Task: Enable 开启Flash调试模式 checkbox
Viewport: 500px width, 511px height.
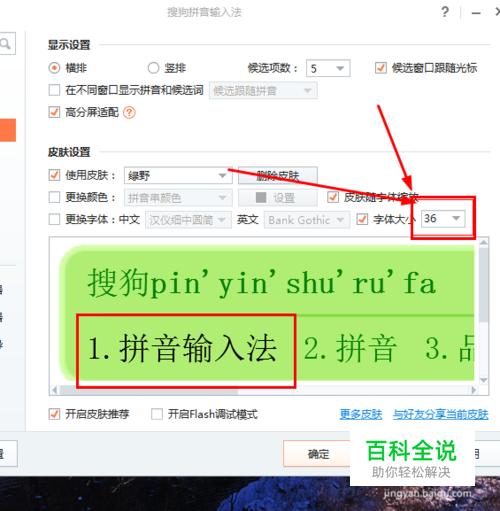Action: 157,414
